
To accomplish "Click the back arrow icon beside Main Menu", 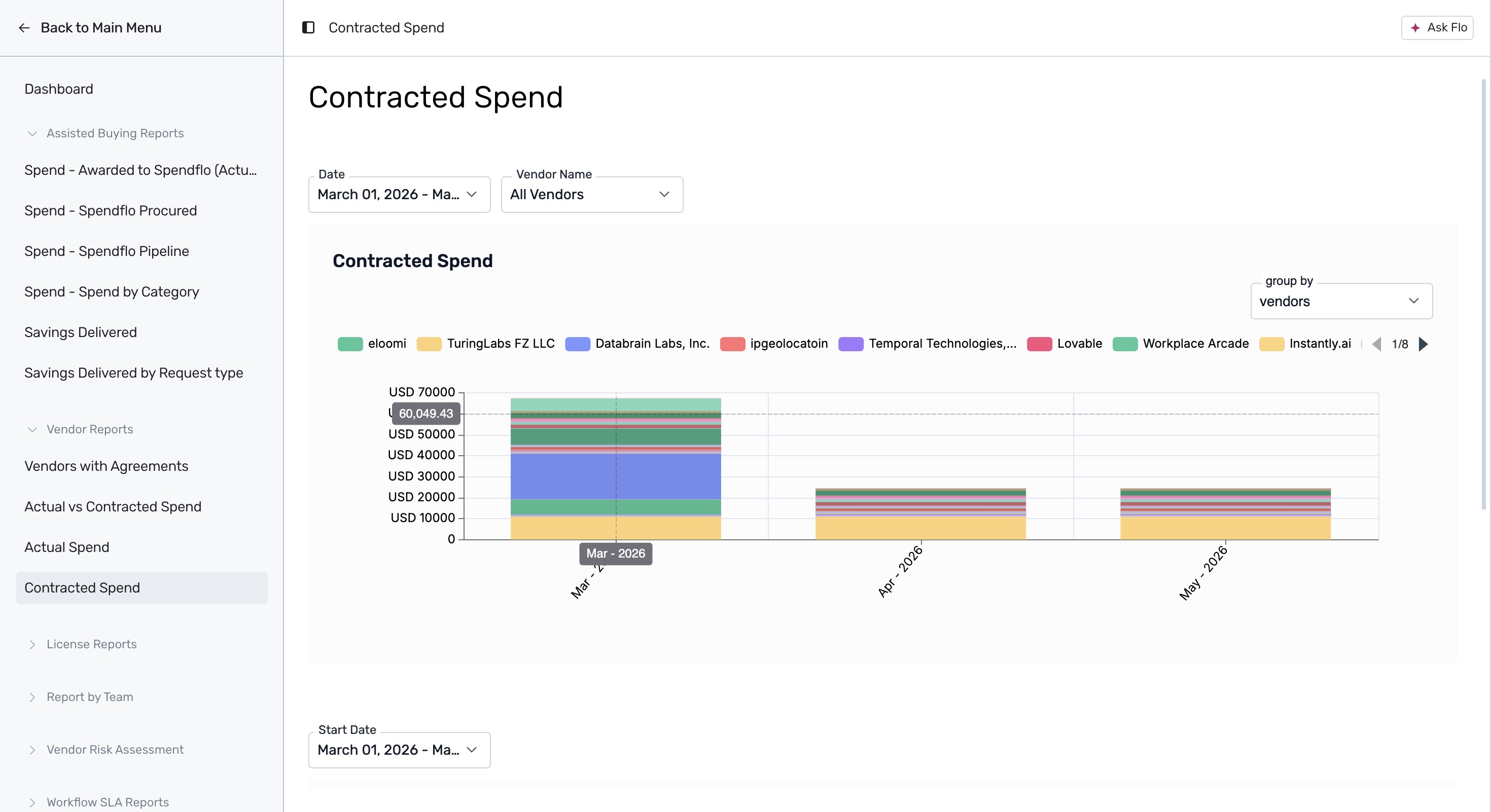I will [24, 28].
